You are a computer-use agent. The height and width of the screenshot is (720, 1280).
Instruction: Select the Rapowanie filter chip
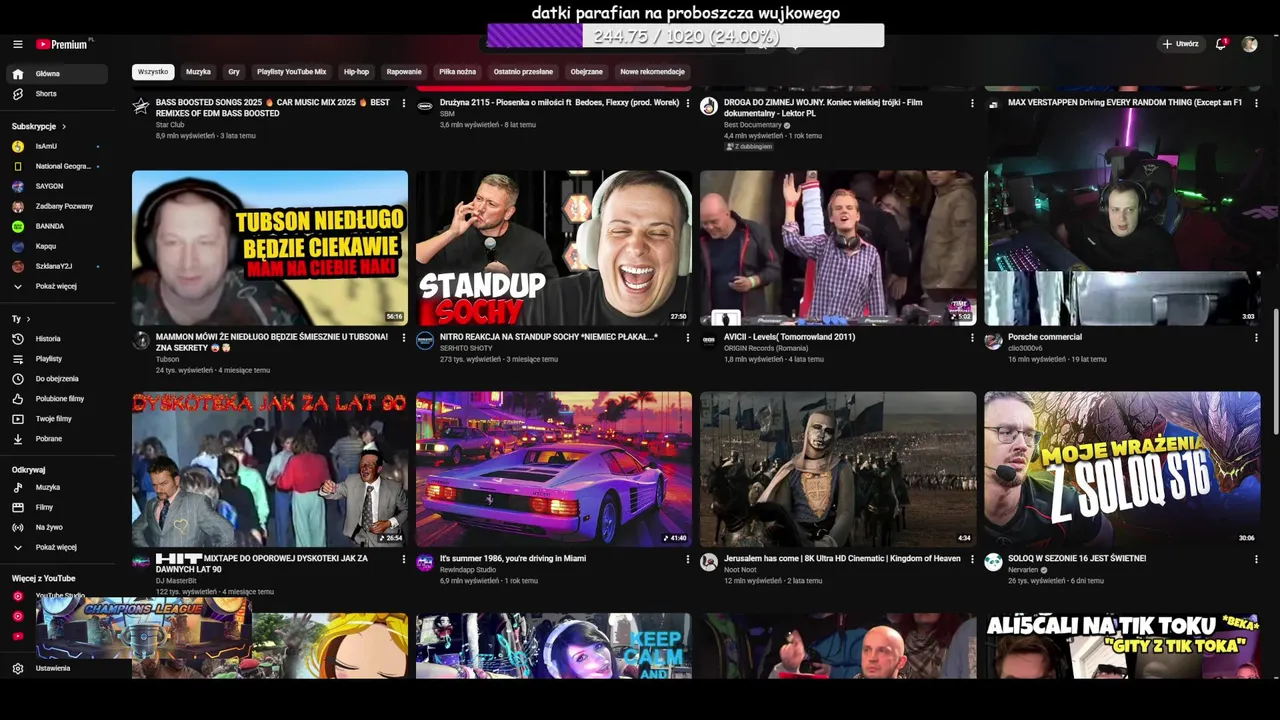[x=404, y=72]
